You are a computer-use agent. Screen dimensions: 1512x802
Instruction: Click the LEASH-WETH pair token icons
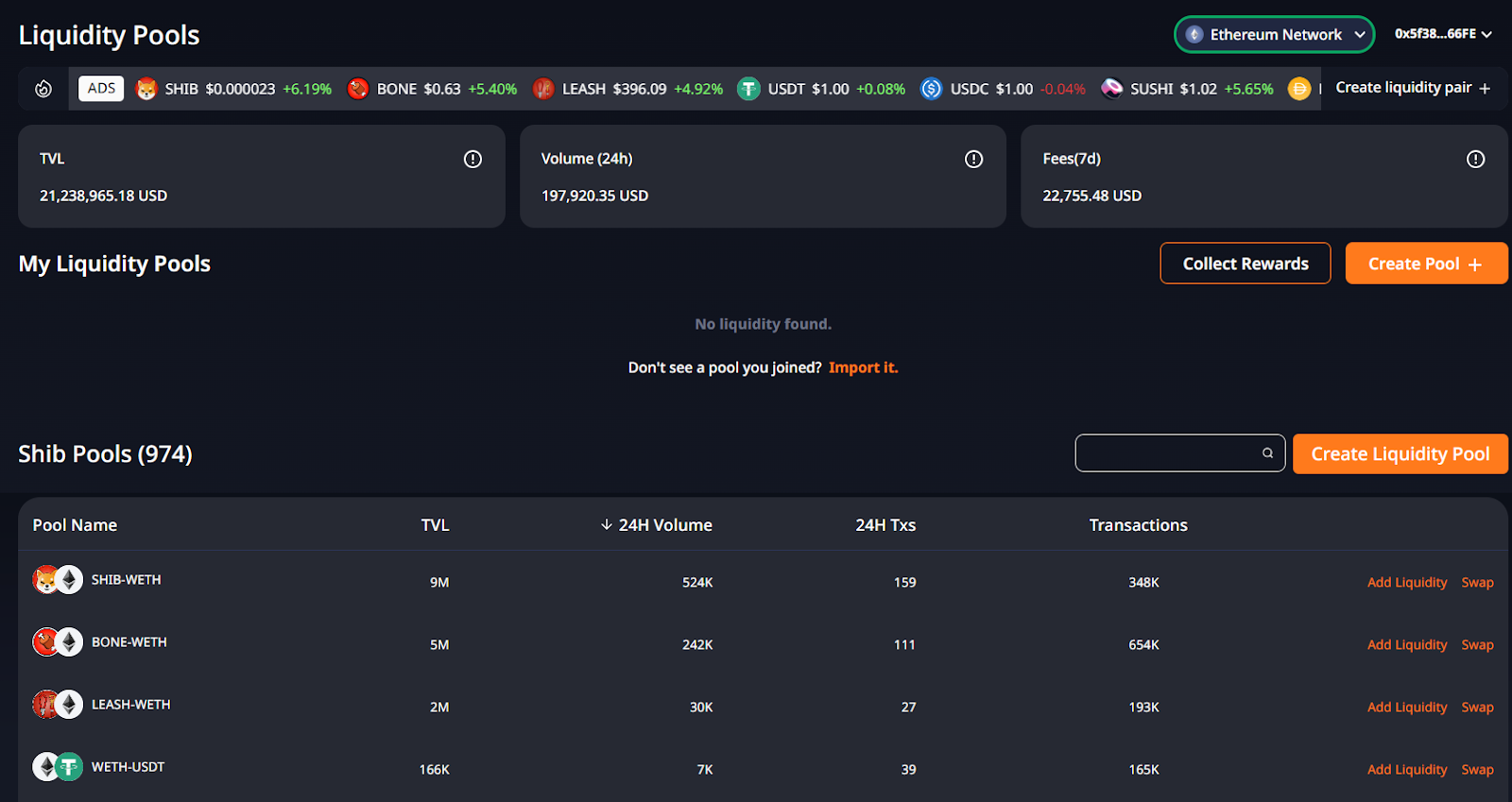pyautogui.click(x=58, y=704)
